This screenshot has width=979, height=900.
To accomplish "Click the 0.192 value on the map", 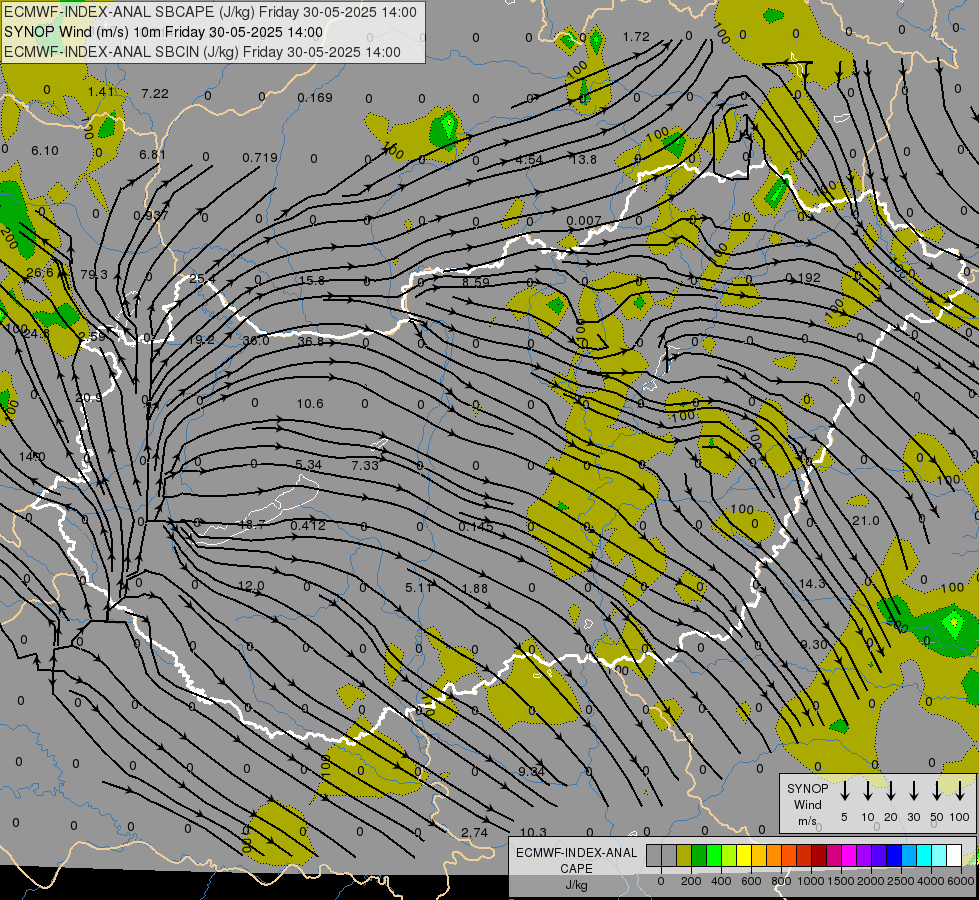I will pos(803,278).
